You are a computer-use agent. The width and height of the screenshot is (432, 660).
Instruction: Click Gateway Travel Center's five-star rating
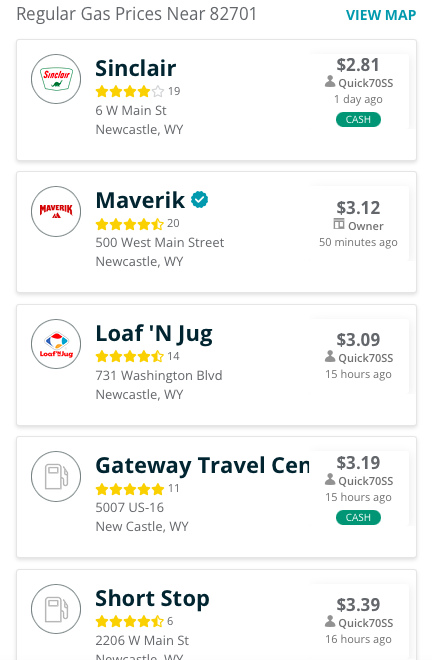point(130,489)
